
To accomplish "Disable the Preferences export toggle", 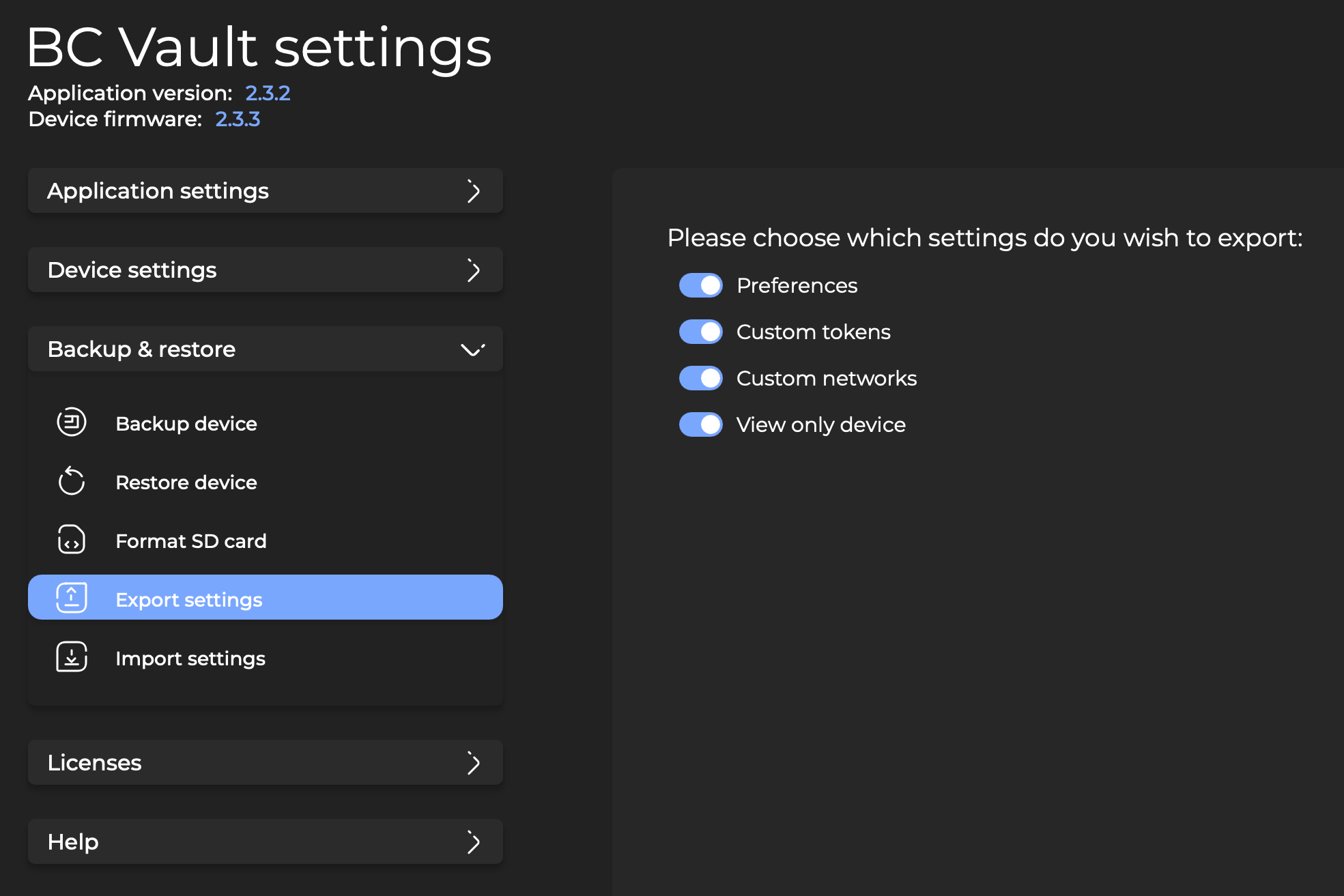I will point(700,285).
